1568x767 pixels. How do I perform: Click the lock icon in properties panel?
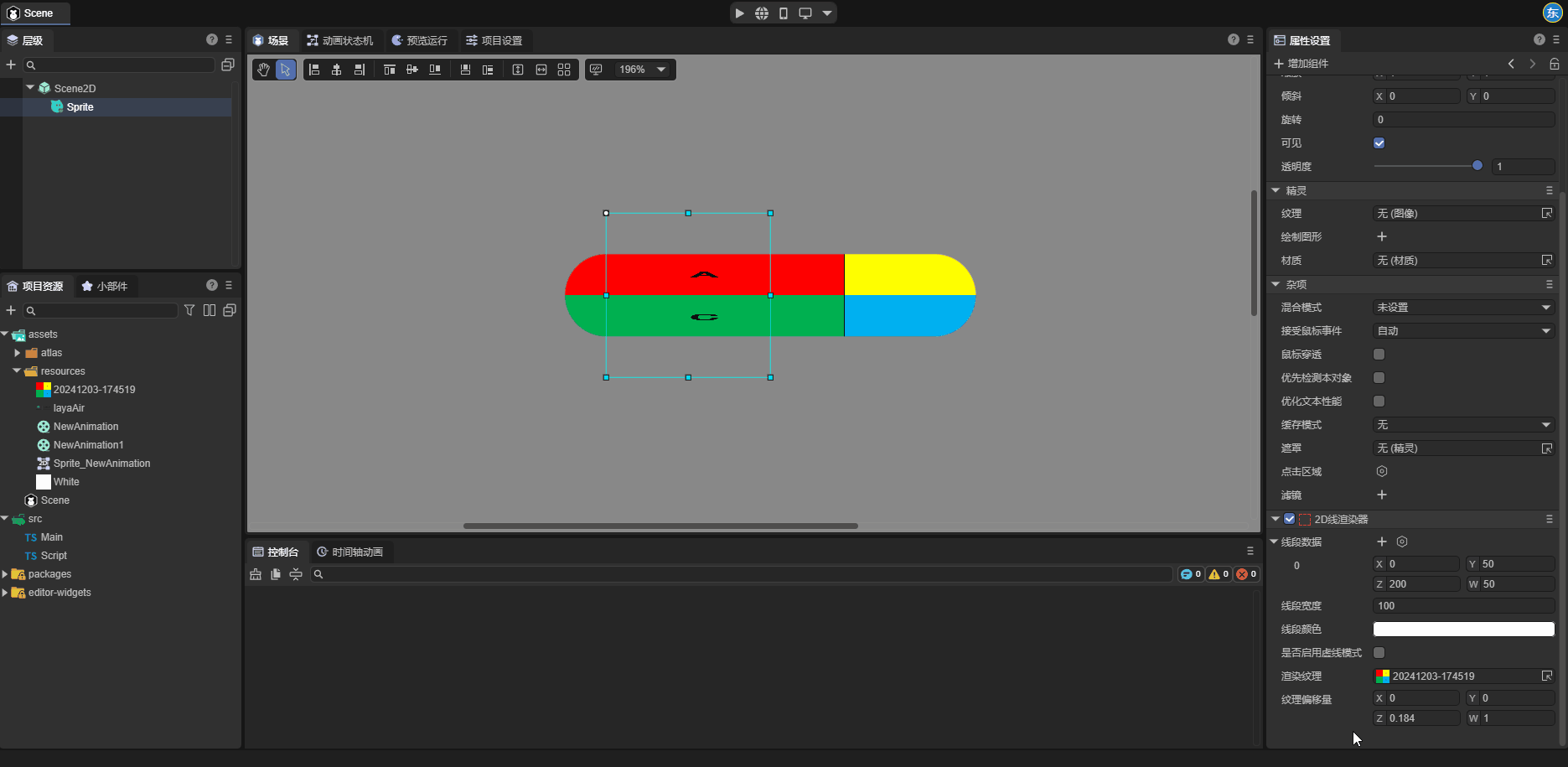pos(1554,64)
